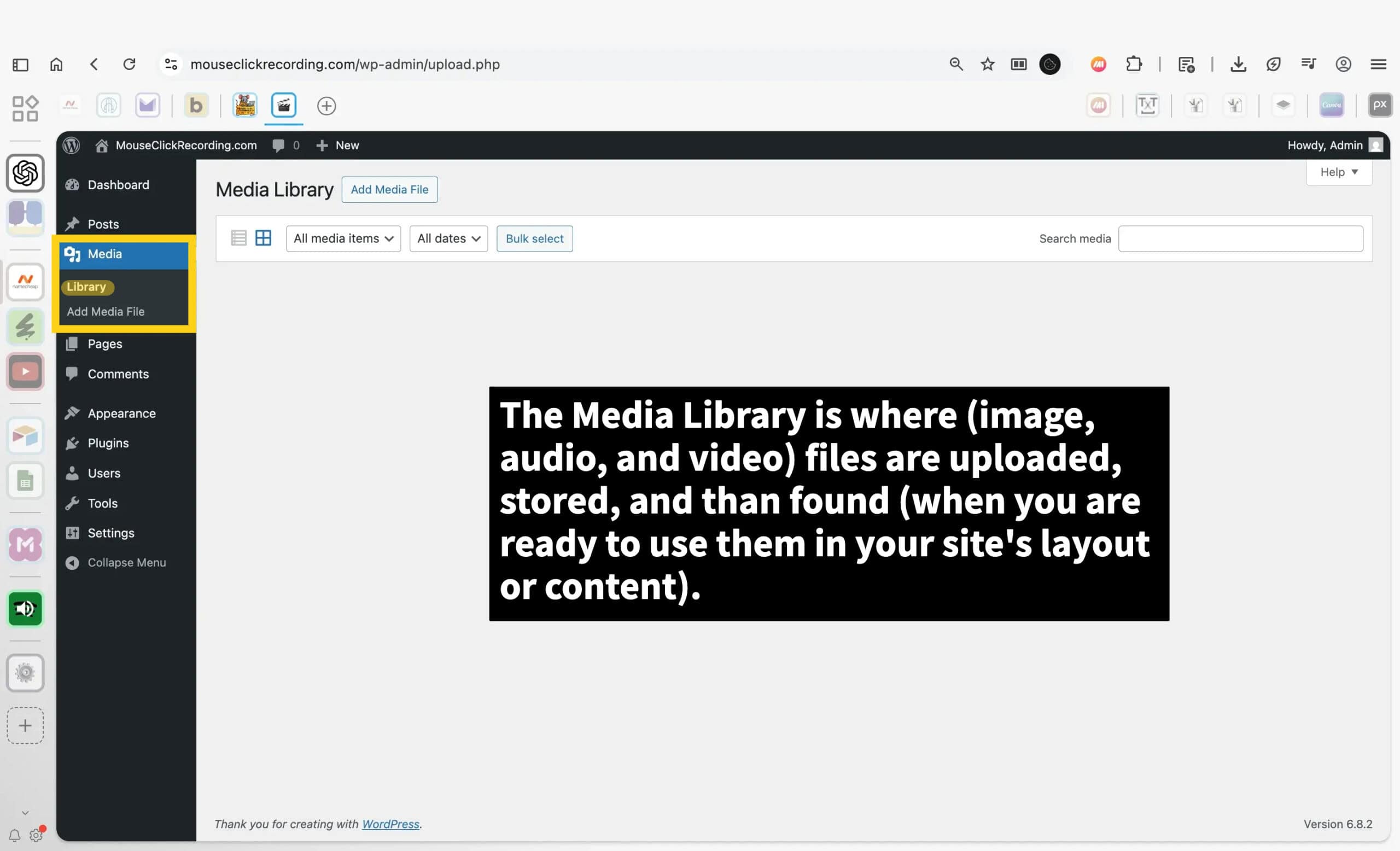Click the Bulk select button
This screenshot has width=1400, height=851.
535,238
